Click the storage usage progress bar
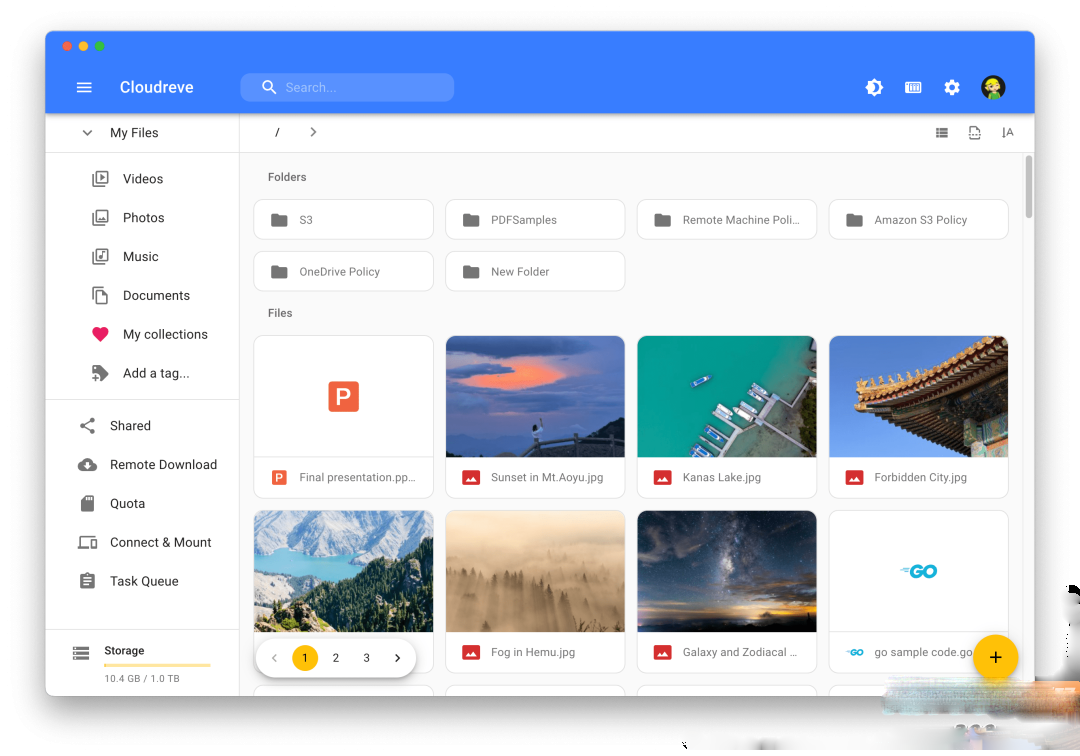Viewport: 1080px width, 756px height. pyautogui.click(x=157, y=665)
